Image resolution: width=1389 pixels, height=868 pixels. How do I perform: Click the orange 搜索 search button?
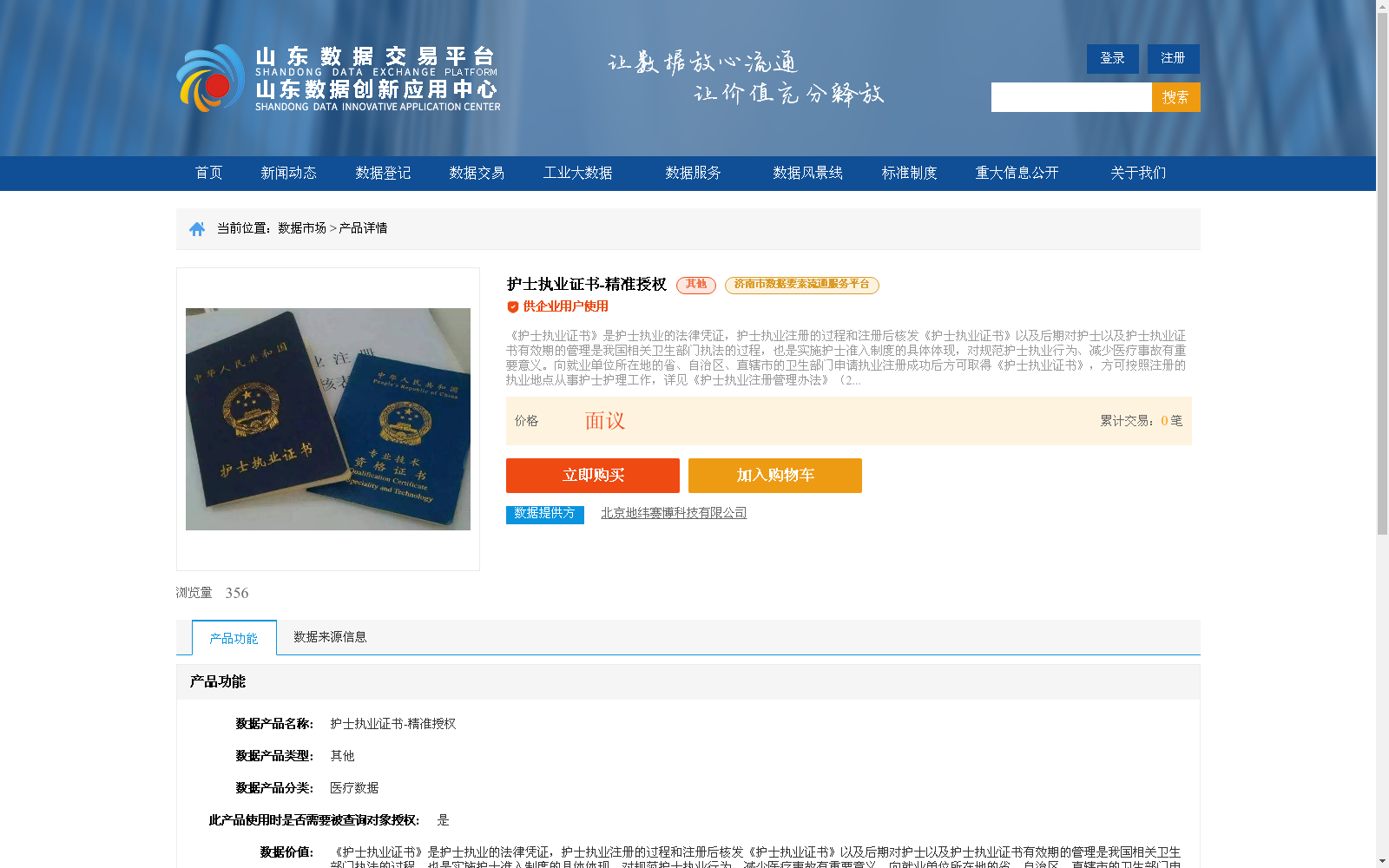click(x=1176, y=97)
